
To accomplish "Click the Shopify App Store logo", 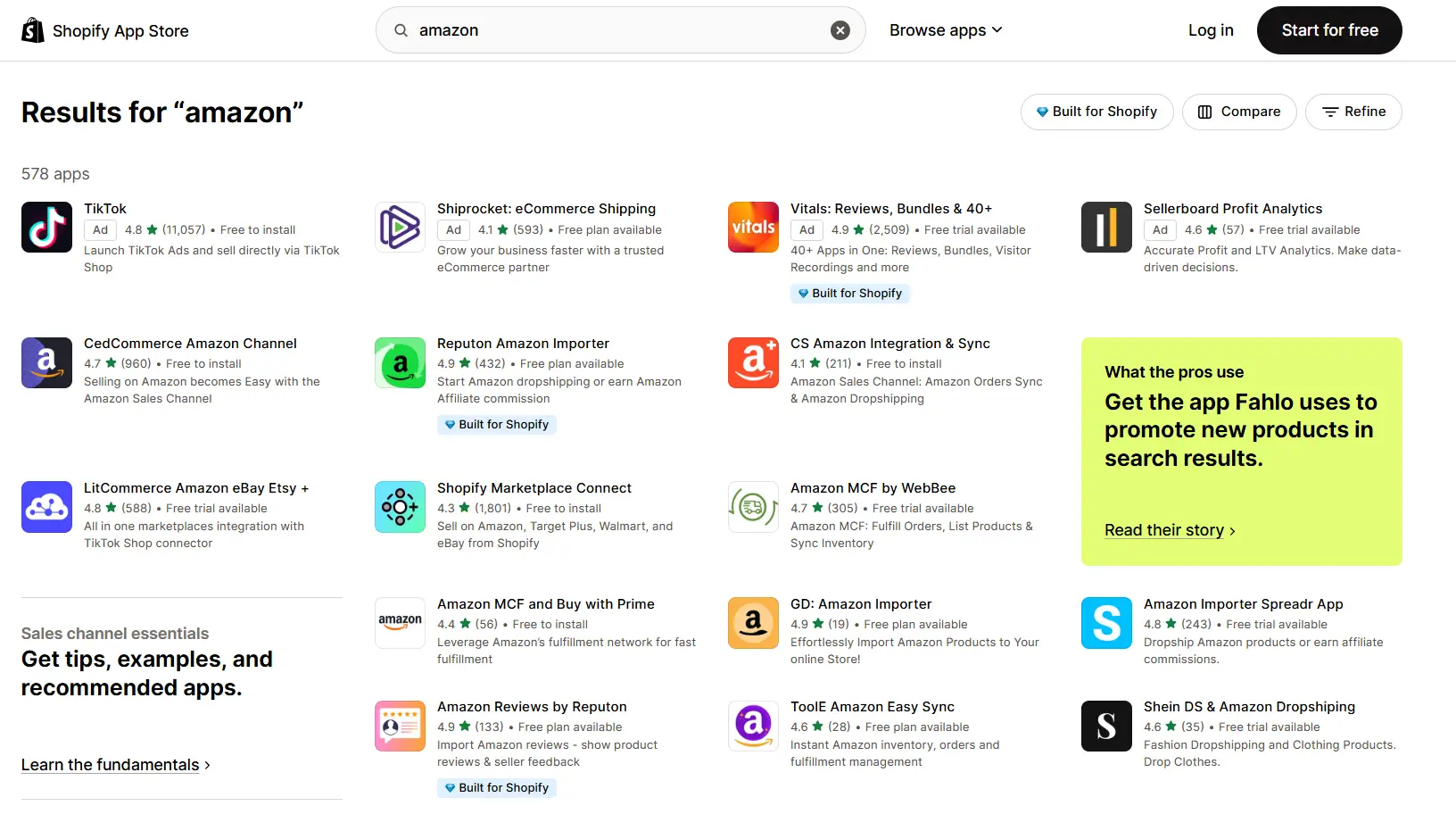I will (104, 29).
